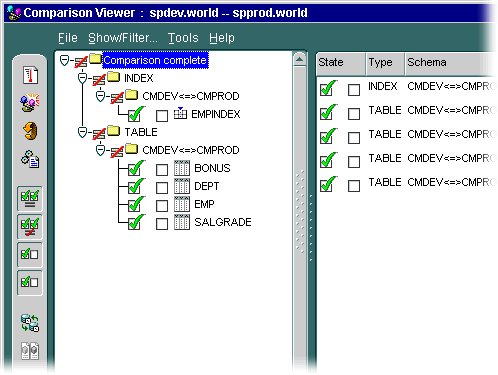498x375 pixels.
Task: Select the TABLE folder label
Action: point(141,132)
